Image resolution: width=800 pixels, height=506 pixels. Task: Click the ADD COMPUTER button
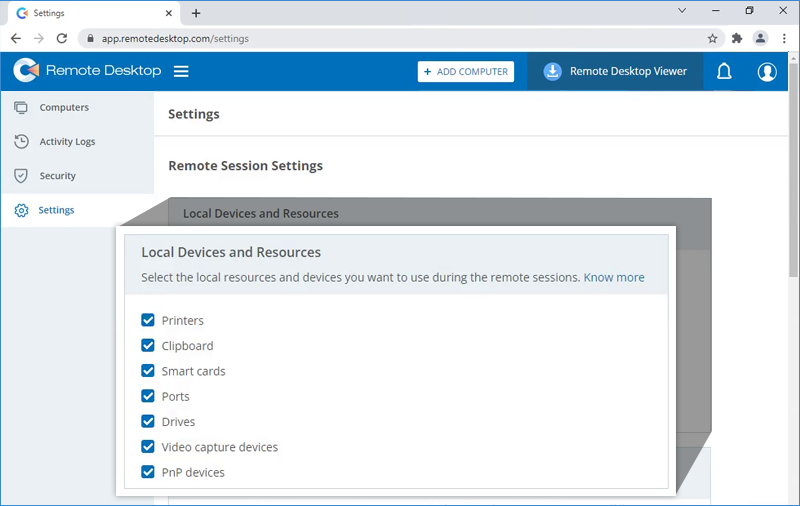point(466,72)
